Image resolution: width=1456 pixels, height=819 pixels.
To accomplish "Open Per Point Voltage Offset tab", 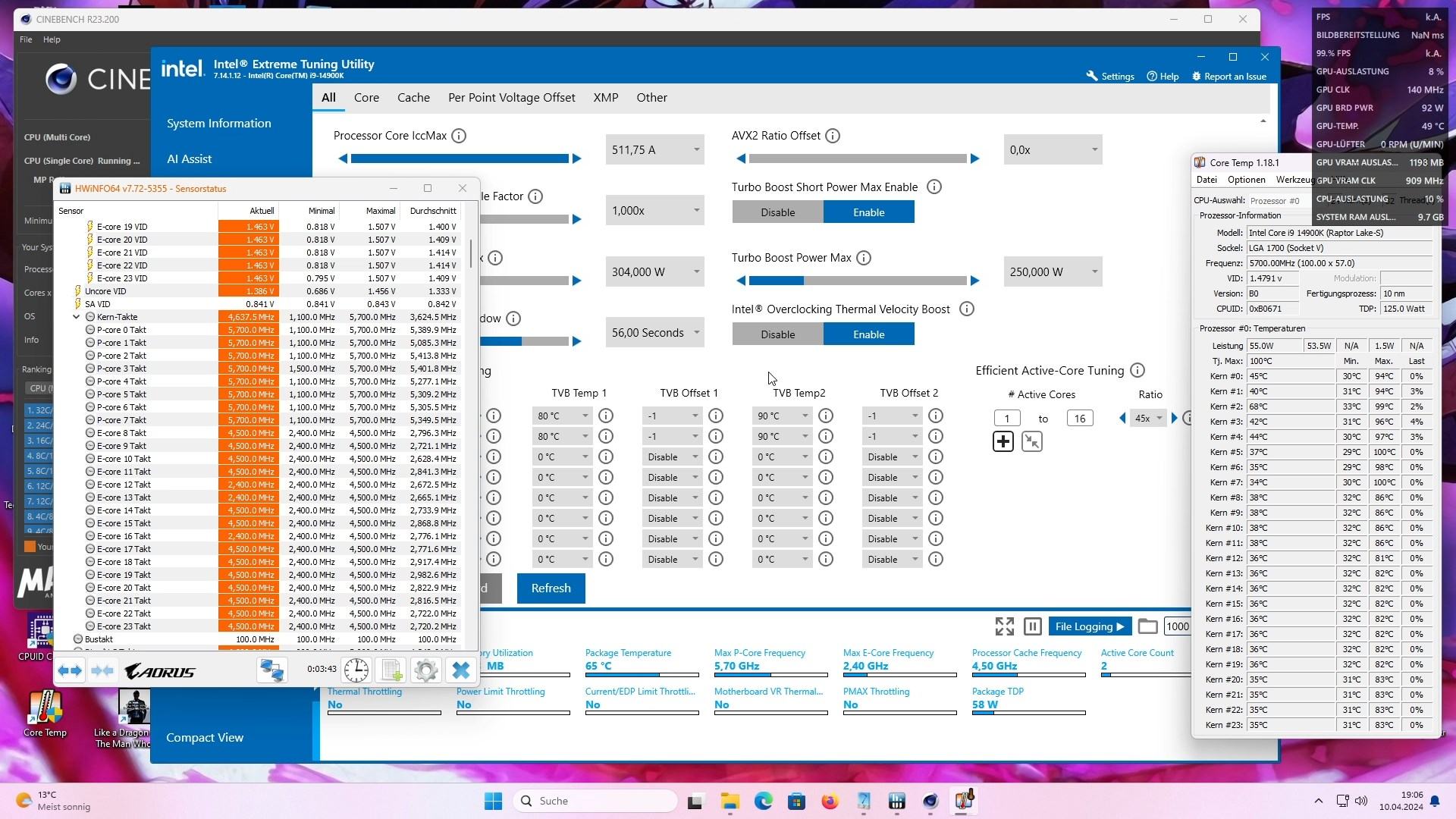I will tap(511, 98).
